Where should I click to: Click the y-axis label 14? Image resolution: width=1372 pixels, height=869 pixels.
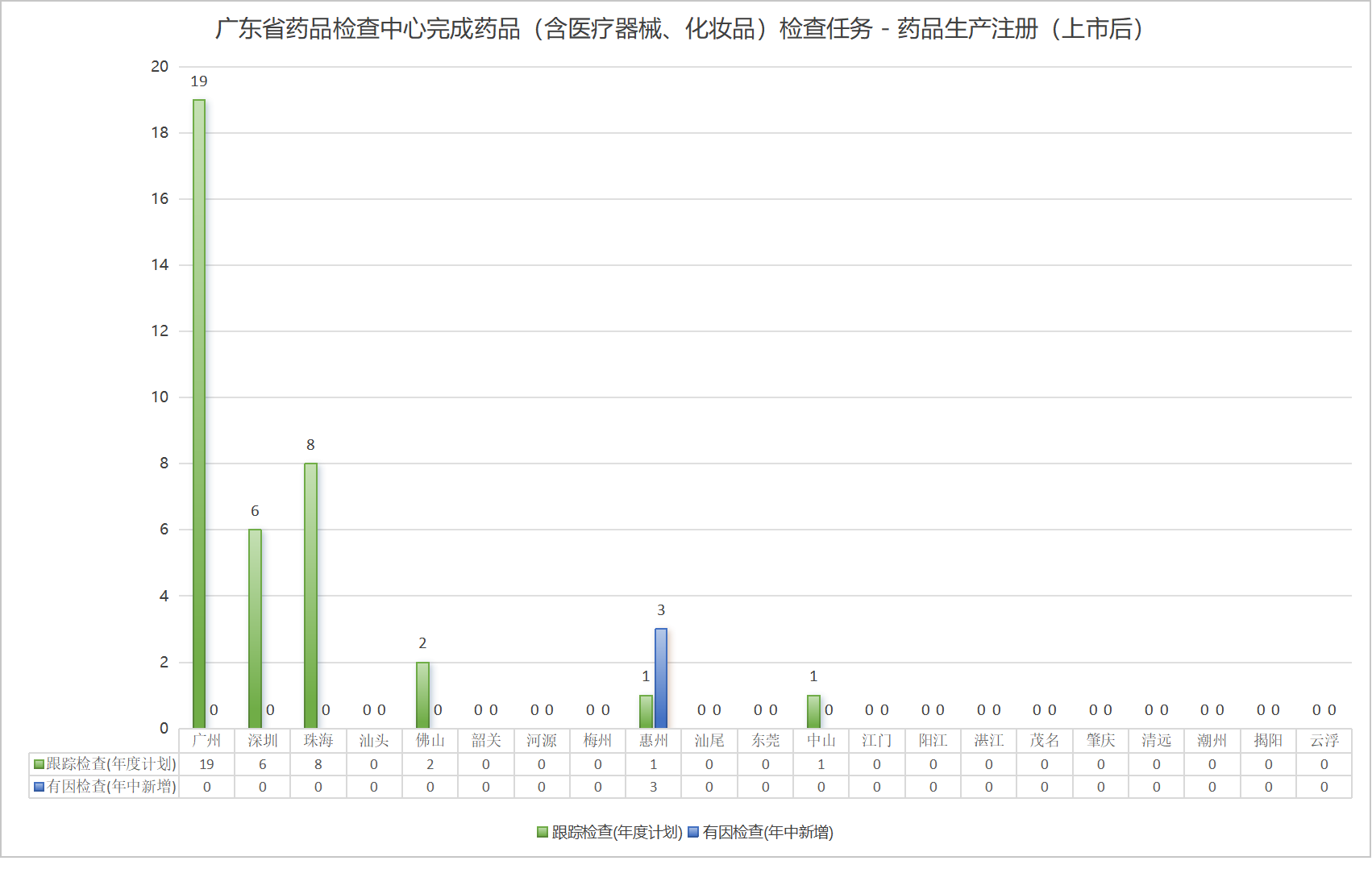pos(160,264)
